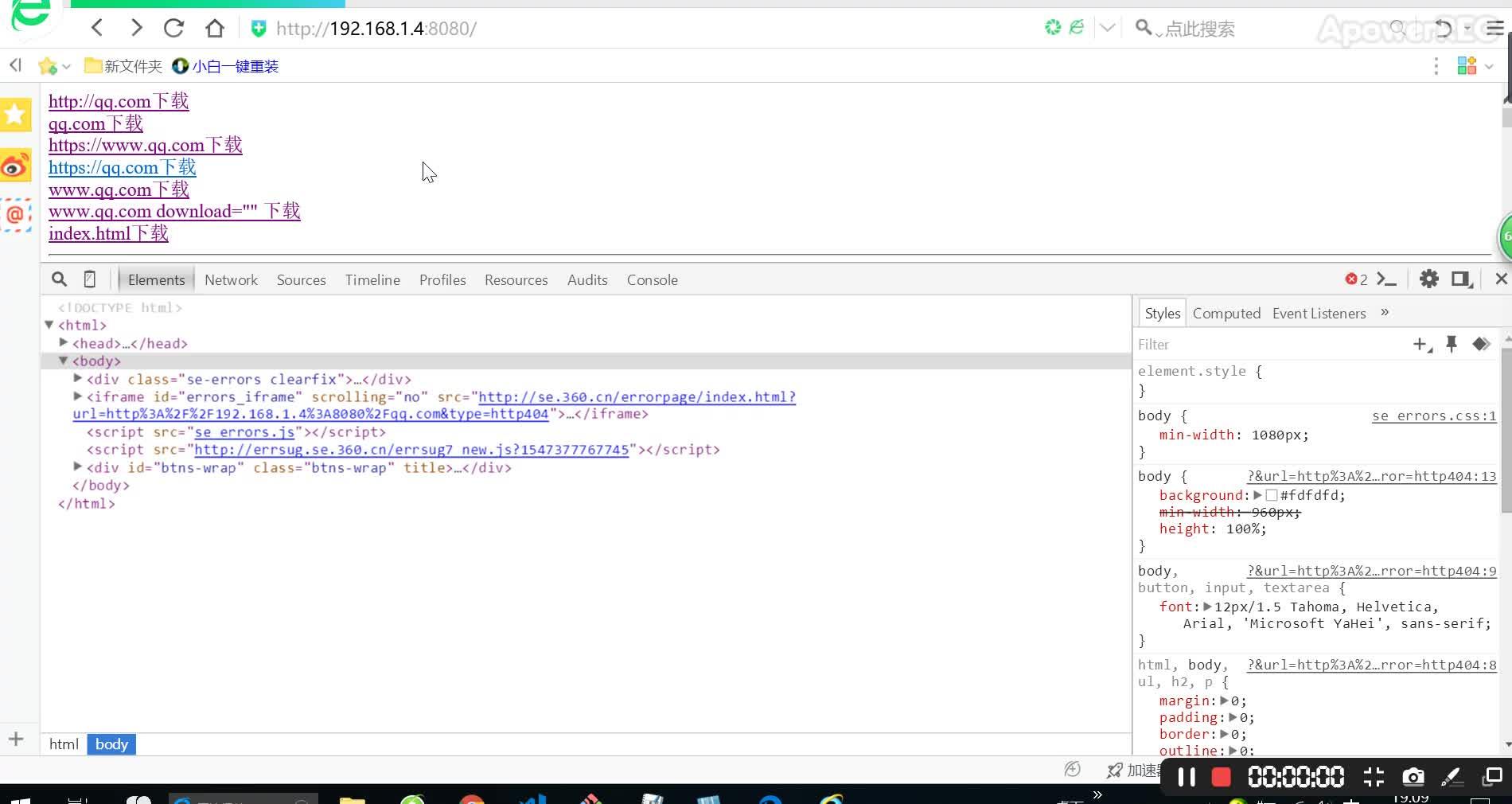The image size is (1512, 804).
Task: Click the rocket accelerator icon
Action: (1115, 770)
